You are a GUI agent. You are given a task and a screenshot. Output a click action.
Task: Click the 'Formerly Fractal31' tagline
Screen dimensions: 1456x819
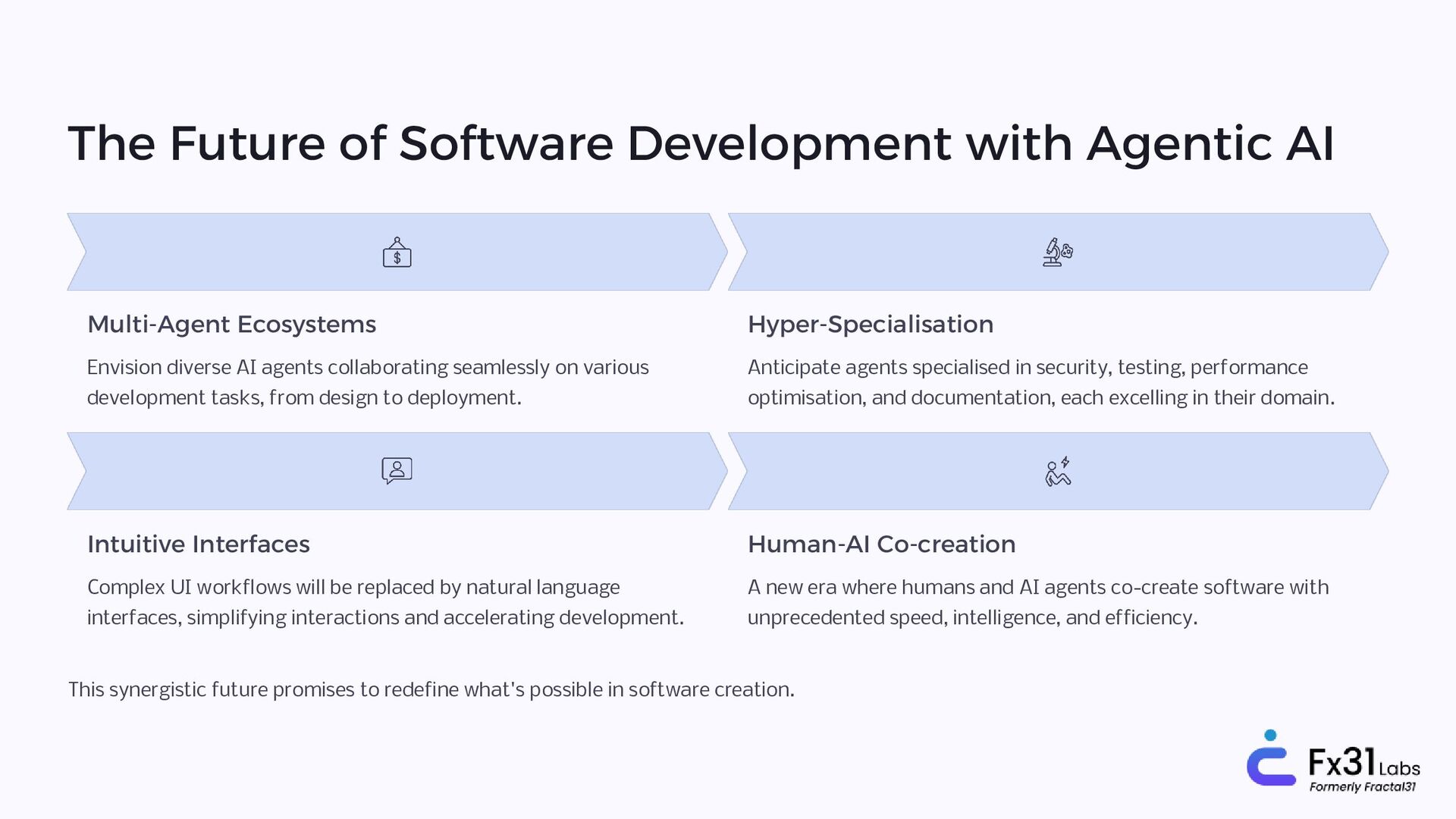[1362, 787]
